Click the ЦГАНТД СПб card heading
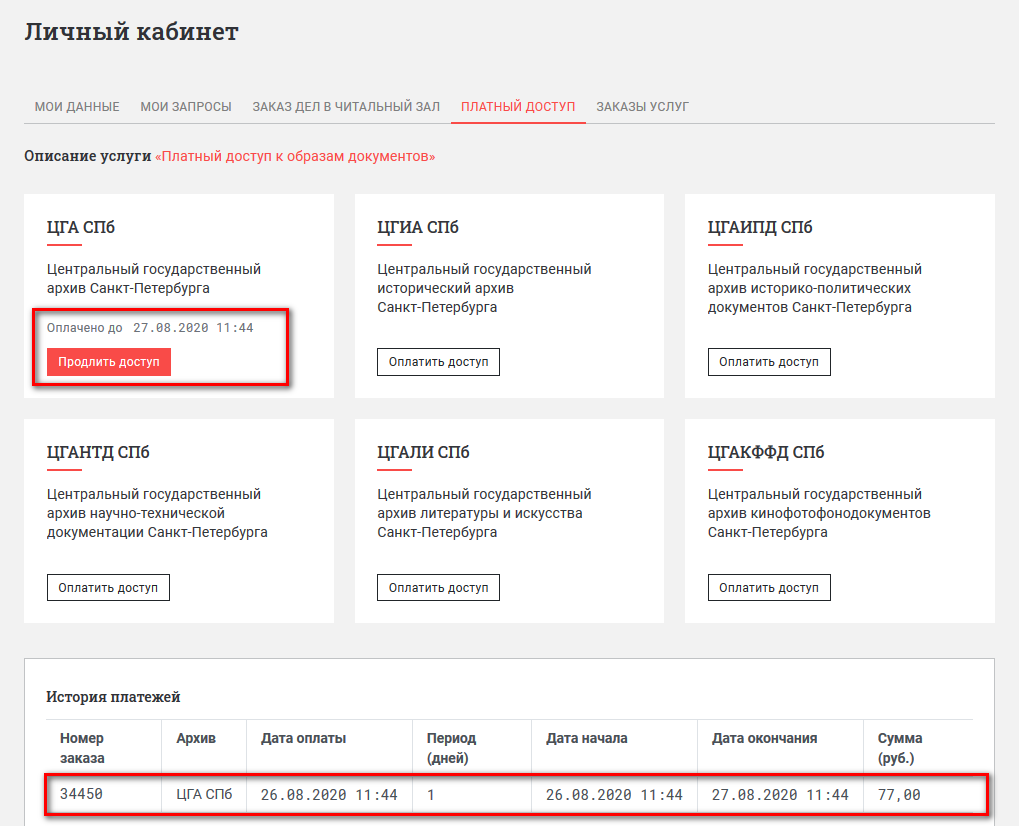The image size is (1019, 826). pyautogui.click(x=98, y=452)
